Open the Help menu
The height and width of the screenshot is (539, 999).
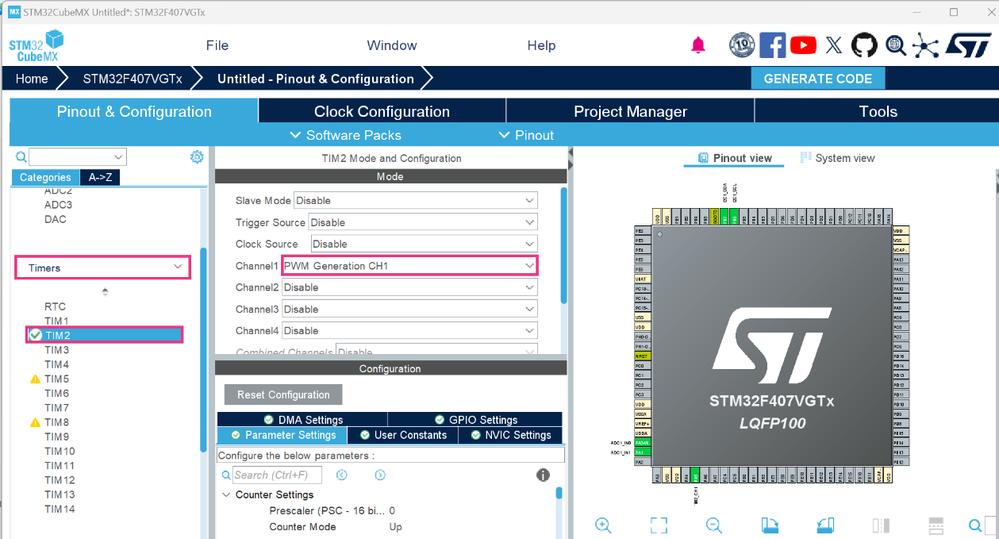click(541, 45)
